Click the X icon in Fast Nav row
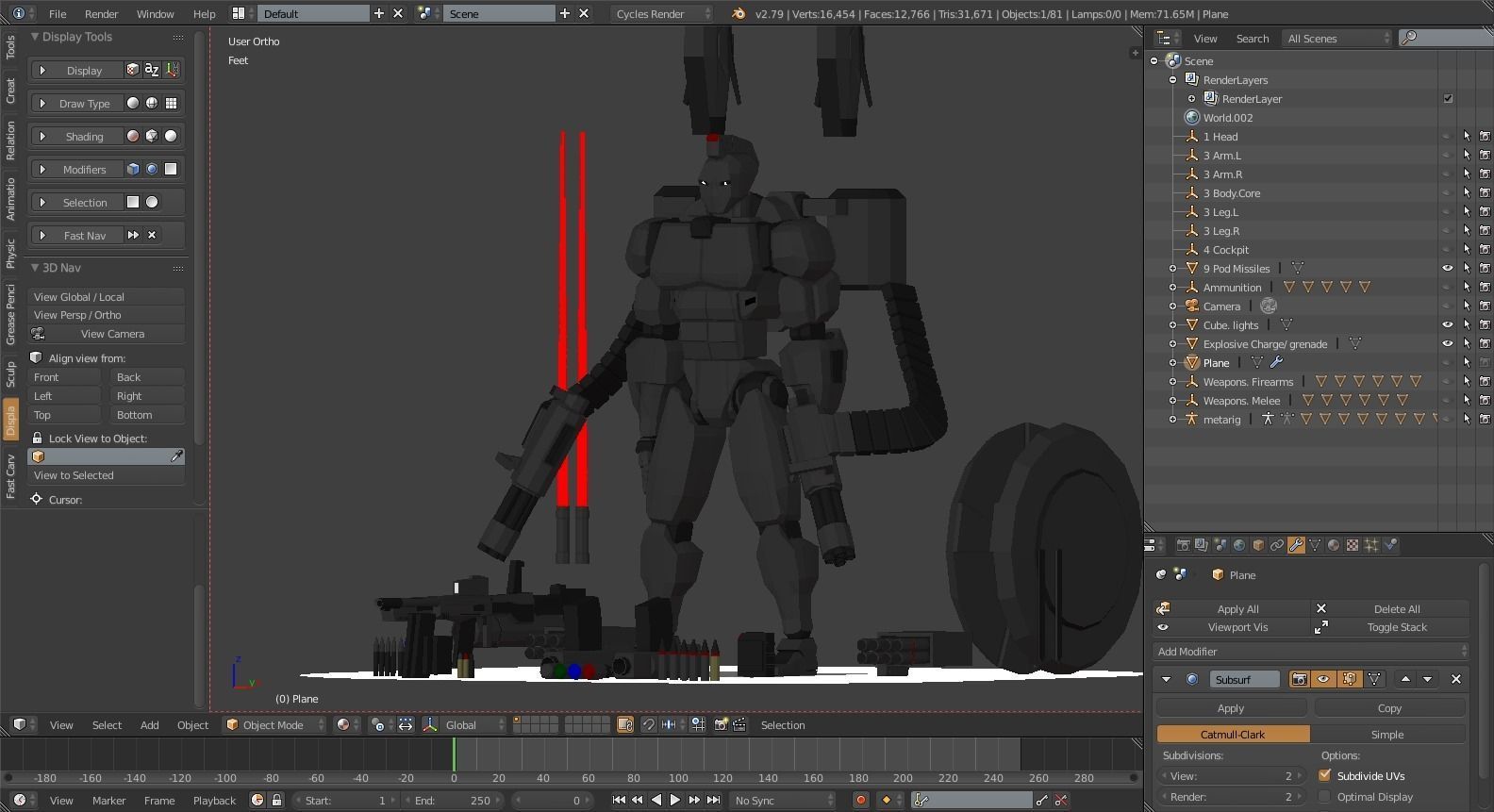 (x=152, y=235)
